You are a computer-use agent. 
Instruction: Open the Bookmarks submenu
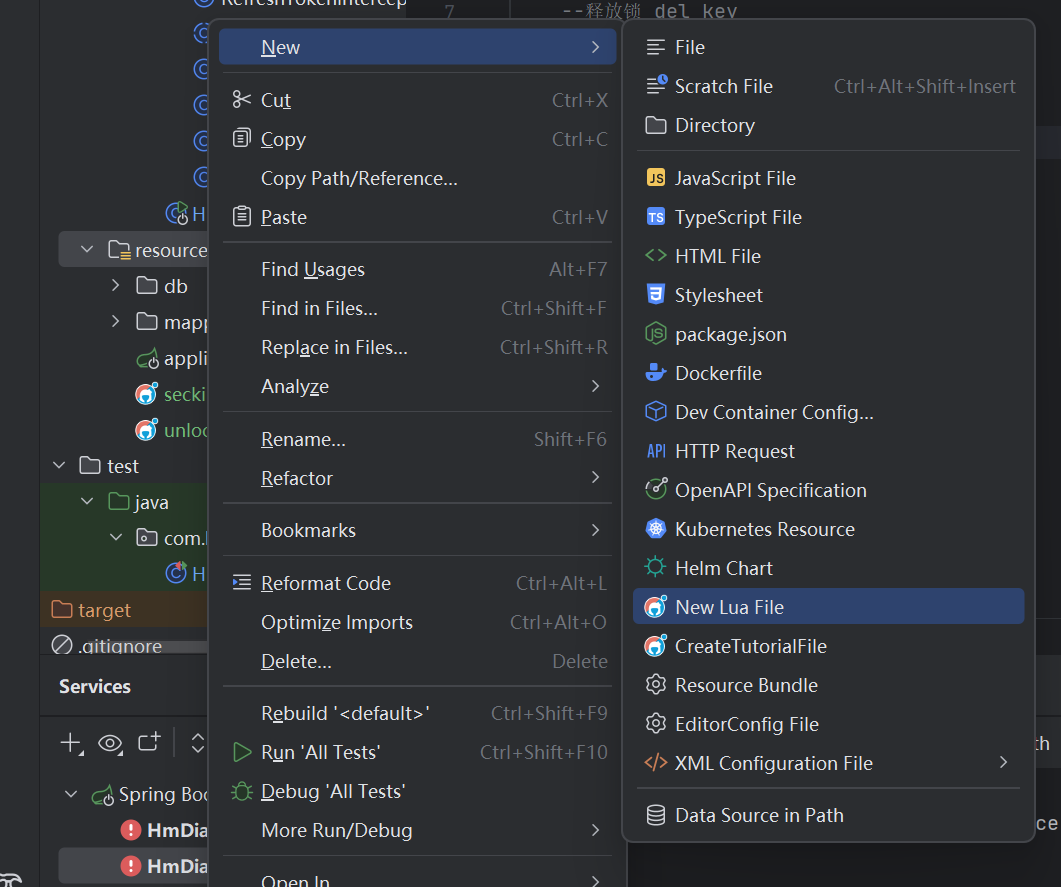coord(417,530)
